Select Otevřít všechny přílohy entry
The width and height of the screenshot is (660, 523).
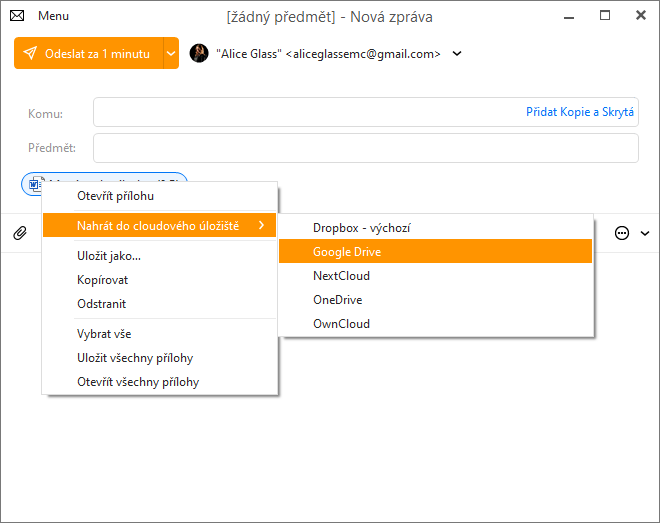click(160, 382)
